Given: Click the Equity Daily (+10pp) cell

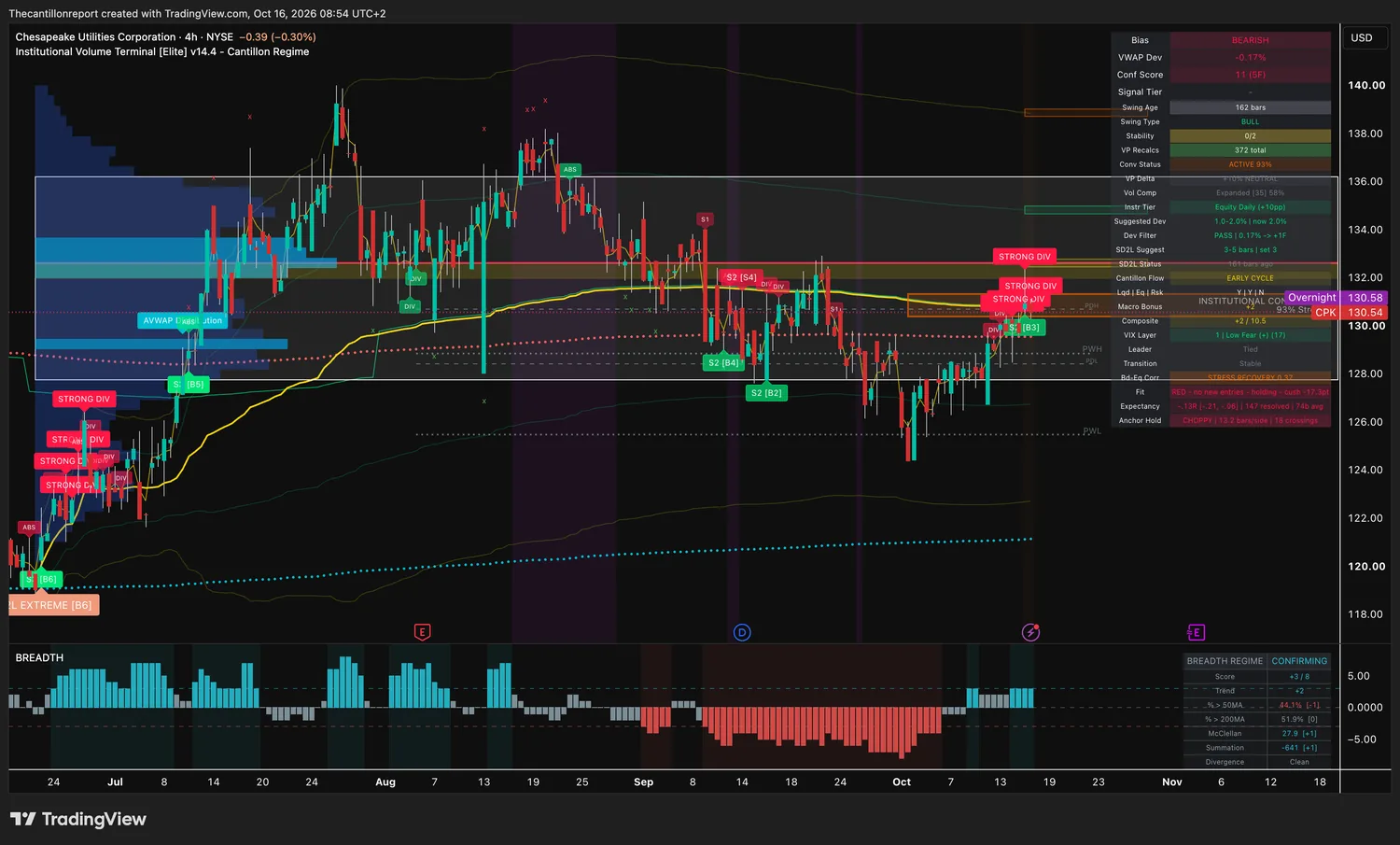Looking at the screenshot, I should 1250,207.
